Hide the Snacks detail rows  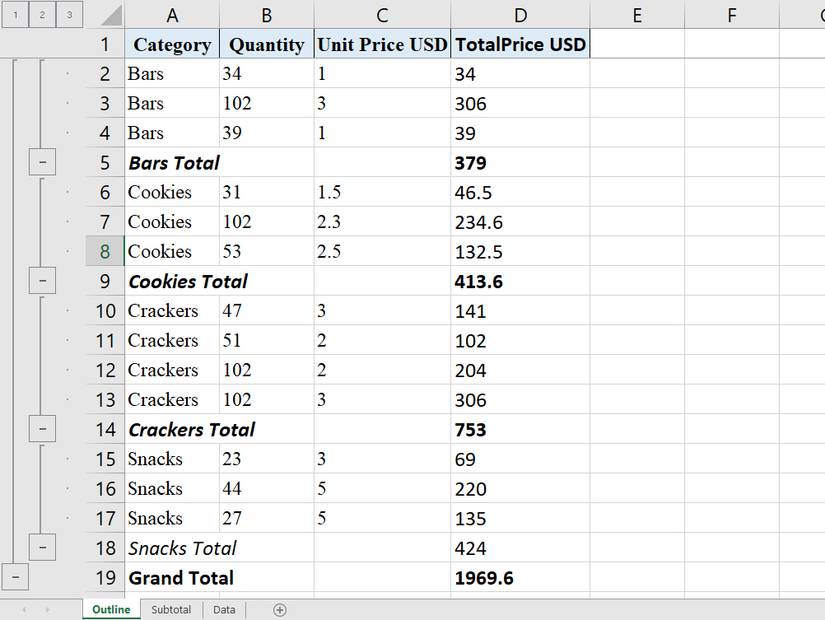point(42,548)
